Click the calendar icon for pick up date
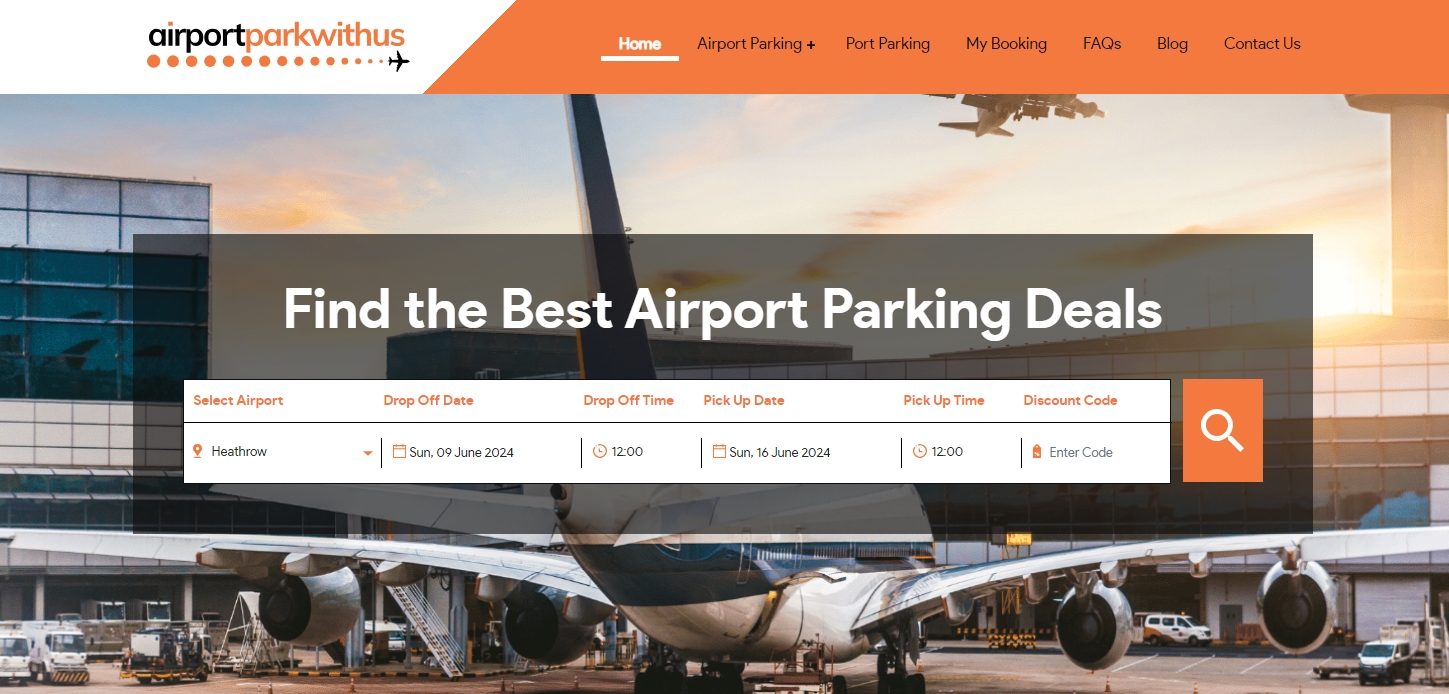1449x694 pixels. [x=719, y=452]
